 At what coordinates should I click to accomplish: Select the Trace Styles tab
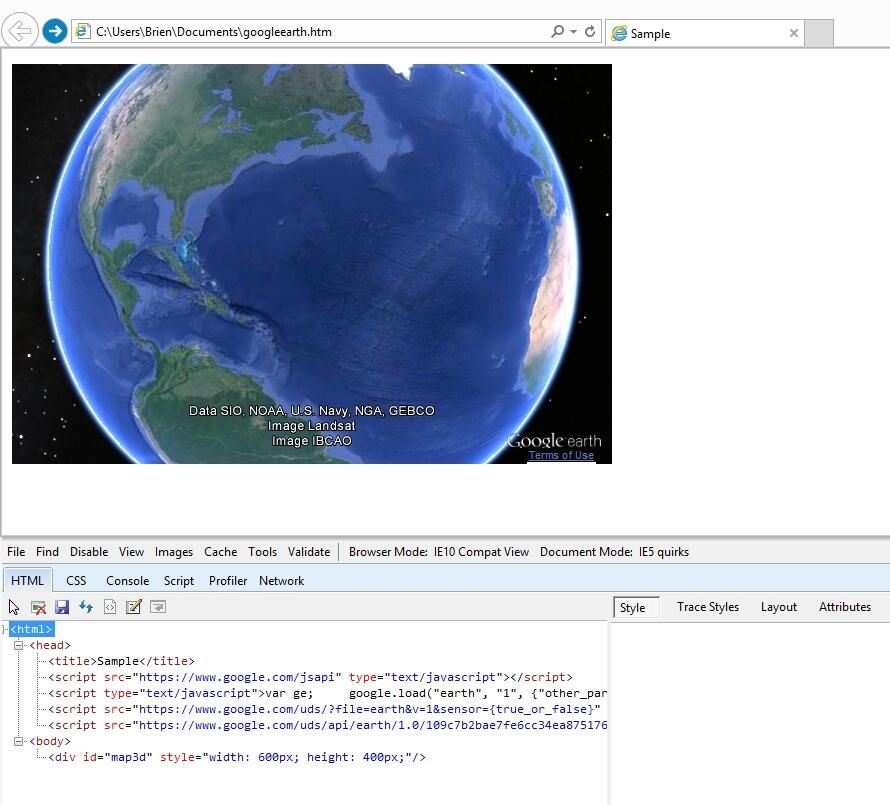pos(707,607)
